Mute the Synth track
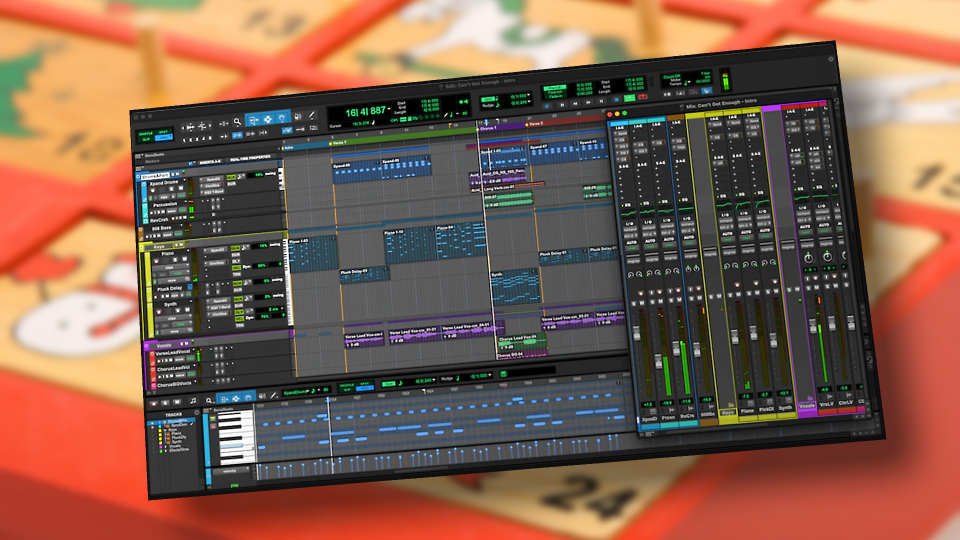Viewport: 960px width, 540px height. (187, 310)
